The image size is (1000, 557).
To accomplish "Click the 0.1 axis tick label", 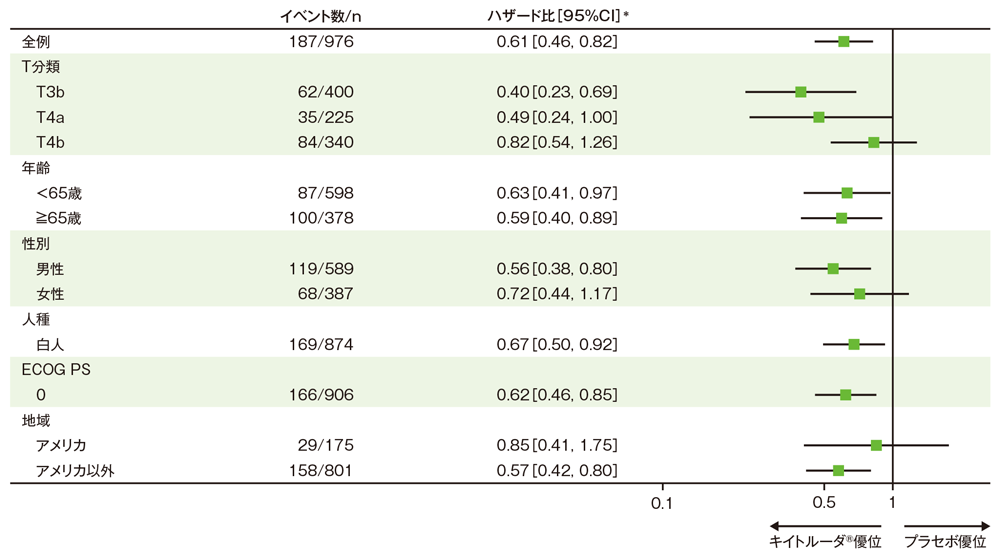I will click(x=662, y=501).
